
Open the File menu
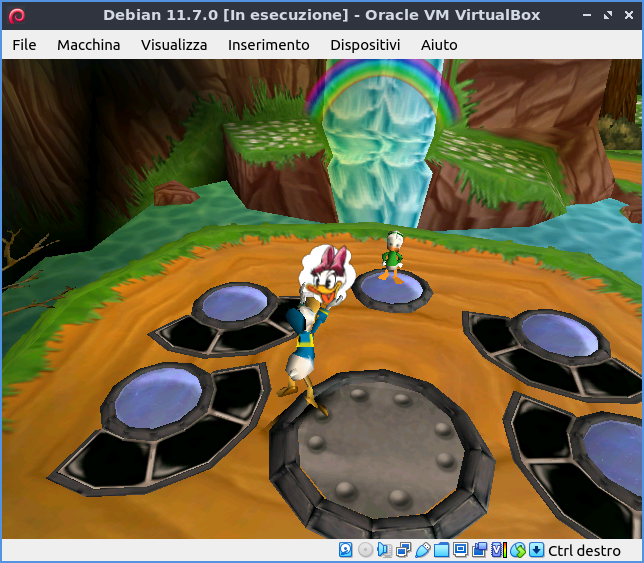pyautogui.click(x=24, y=45)
